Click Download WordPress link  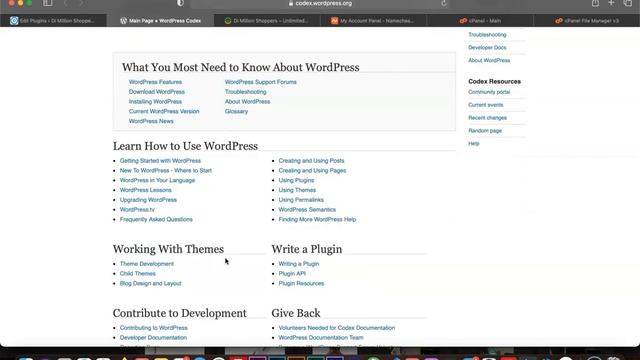coord(157,92)
